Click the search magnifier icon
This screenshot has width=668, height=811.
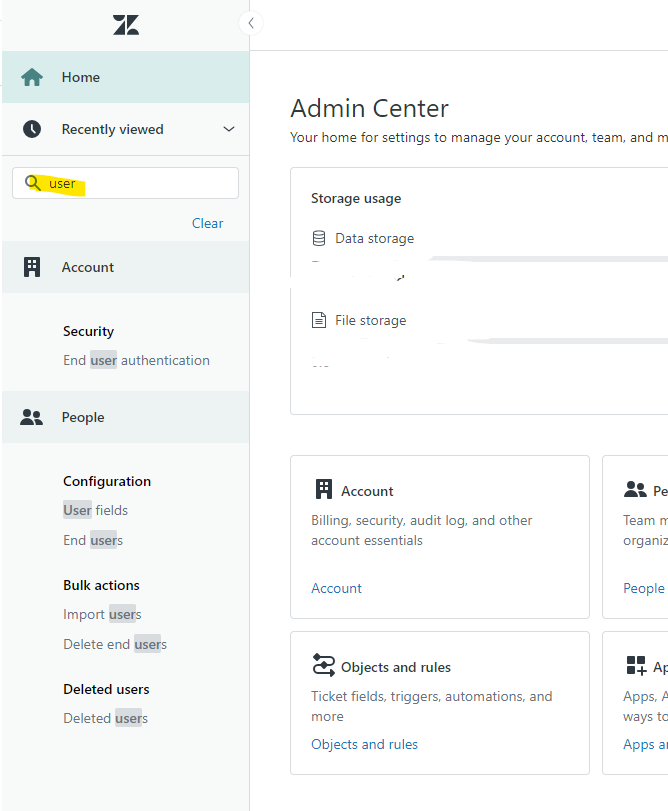33,183
